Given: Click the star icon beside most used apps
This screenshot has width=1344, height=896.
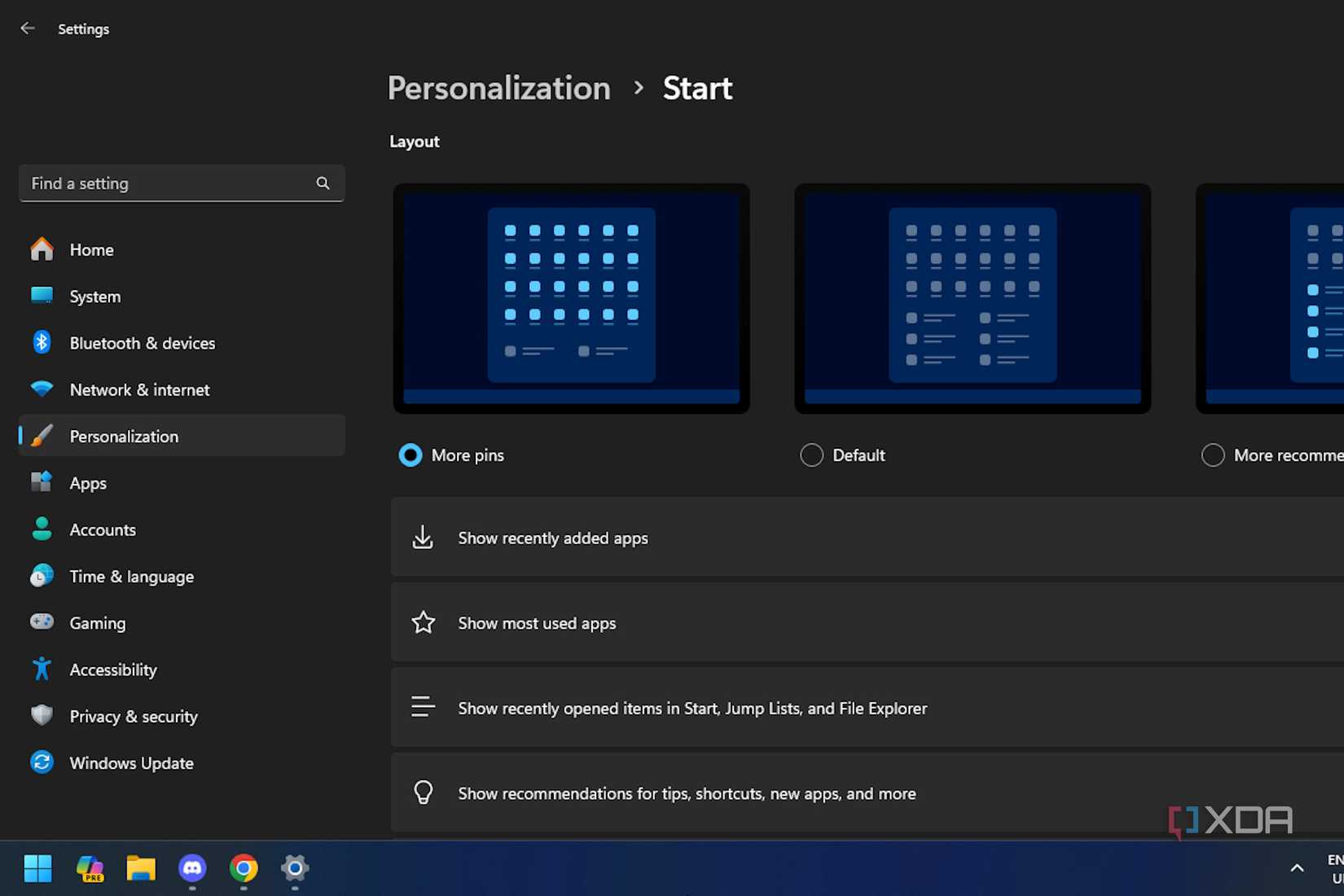Looking at the screenshot, I should click(423, 623).
